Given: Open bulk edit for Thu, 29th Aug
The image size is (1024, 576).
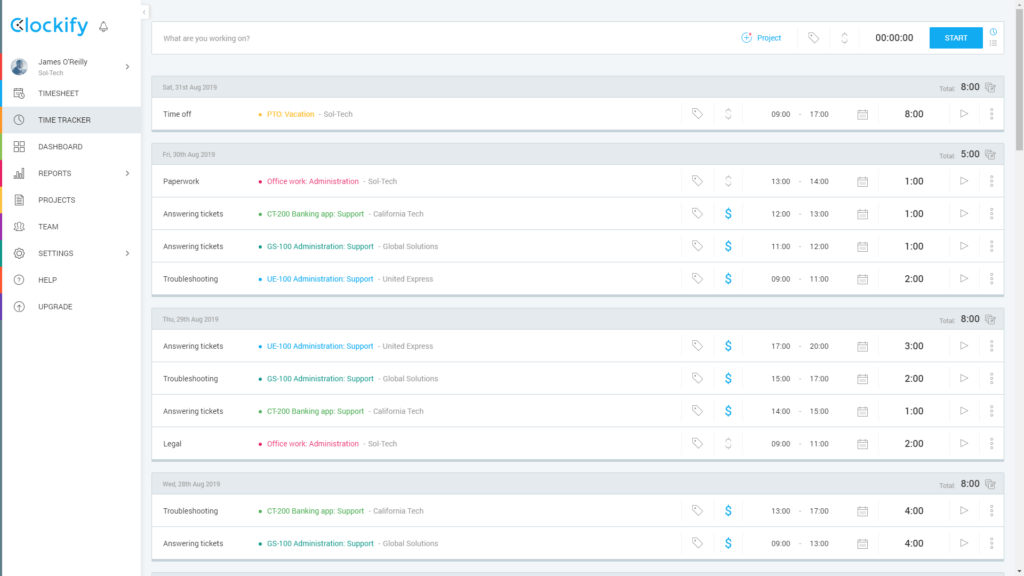Looking at the screenshot, I should pos(990,319).
